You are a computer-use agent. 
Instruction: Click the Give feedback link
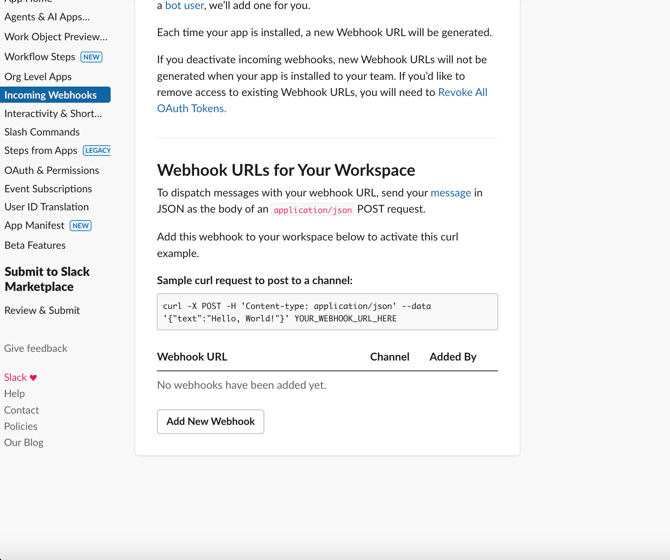(36, 348)
